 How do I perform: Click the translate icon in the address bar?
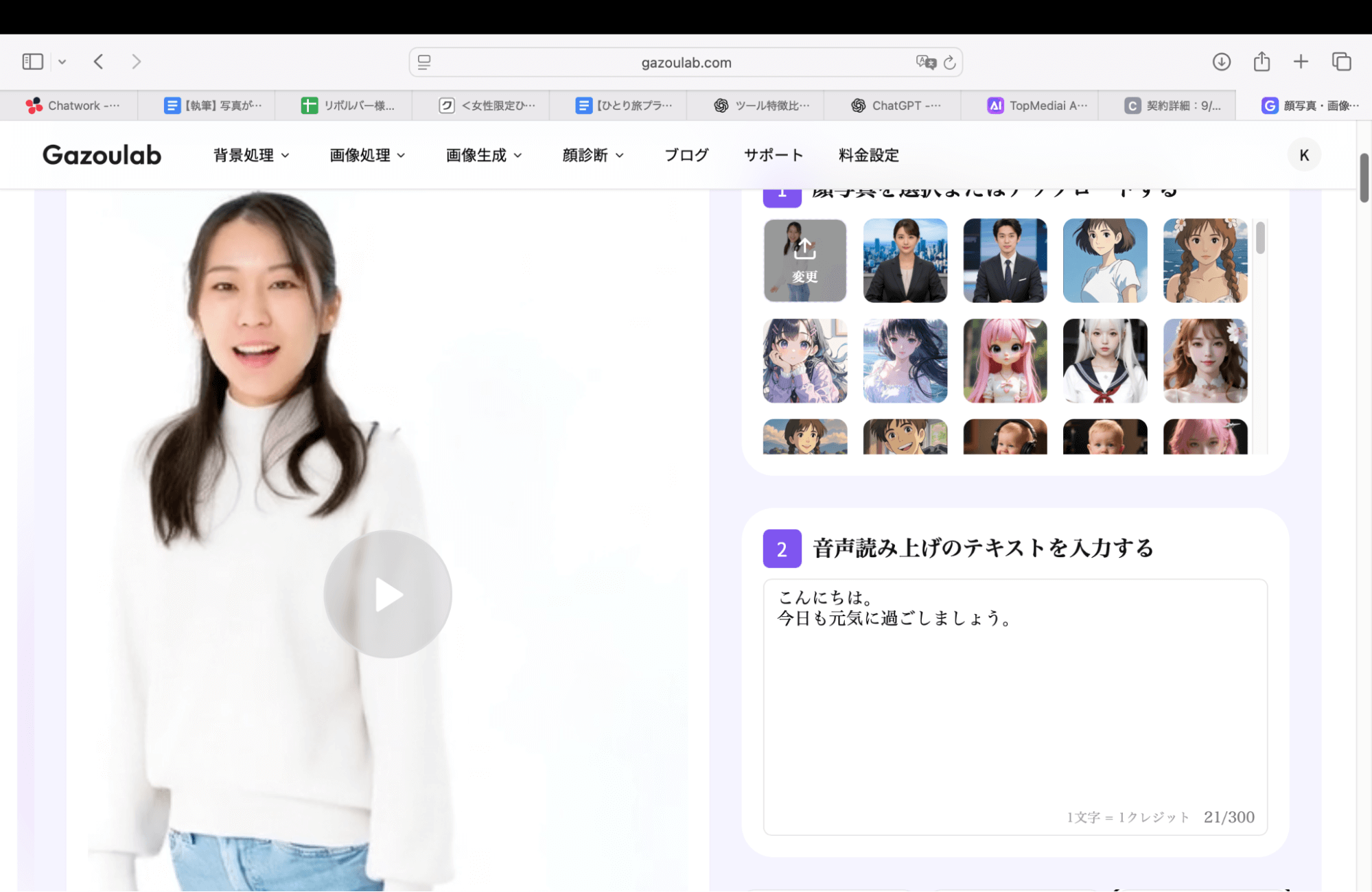(x=925, y=62)
